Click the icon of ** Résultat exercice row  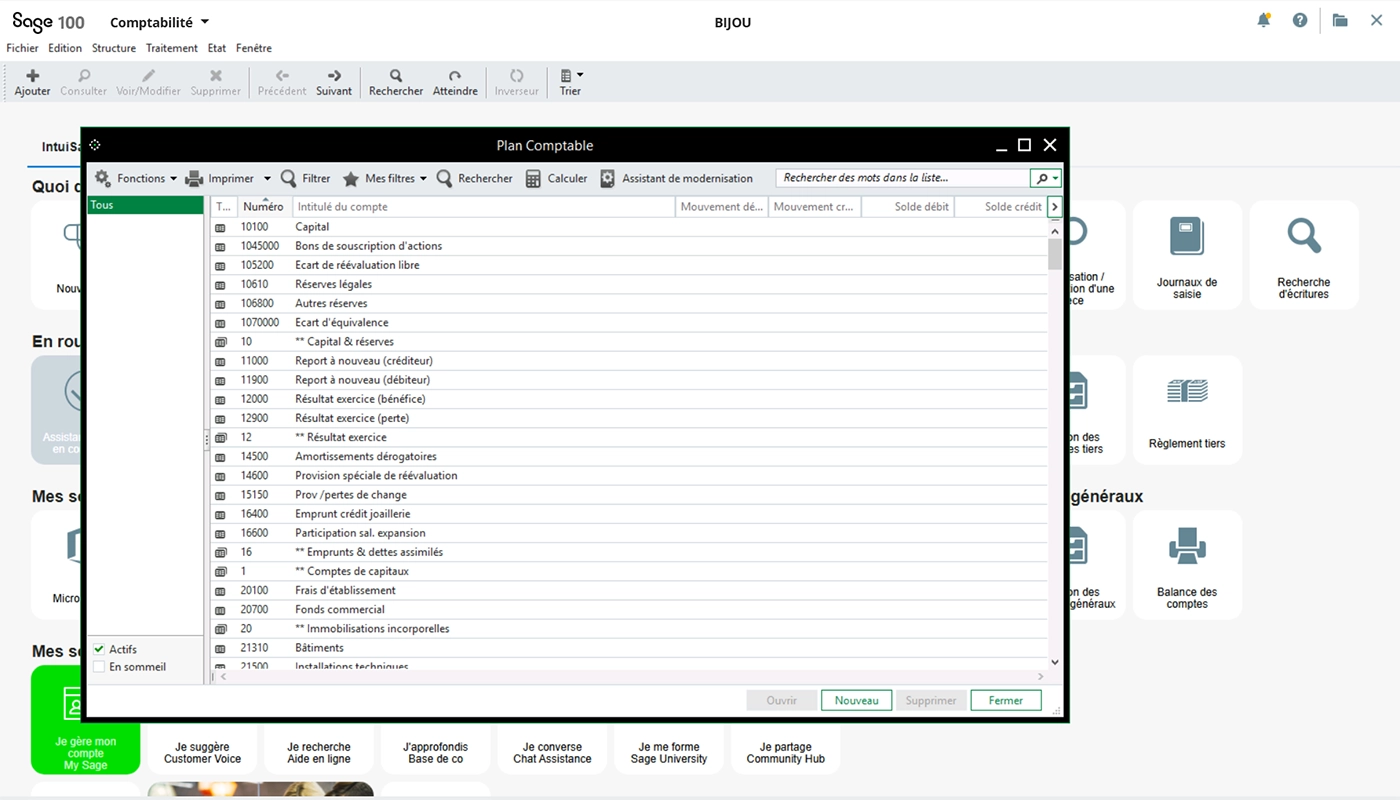[221, 437]
